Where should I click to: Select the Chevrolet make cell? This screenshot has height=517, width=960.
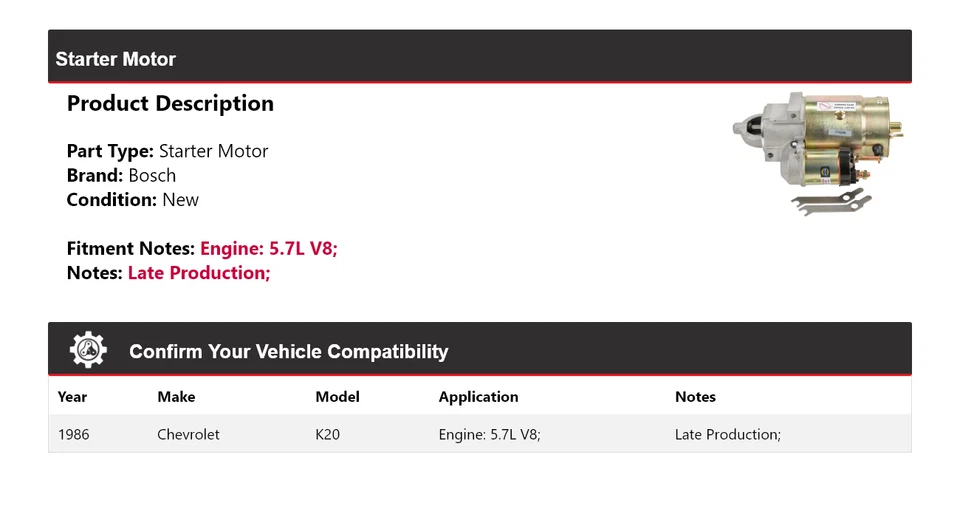pos(188,435)
